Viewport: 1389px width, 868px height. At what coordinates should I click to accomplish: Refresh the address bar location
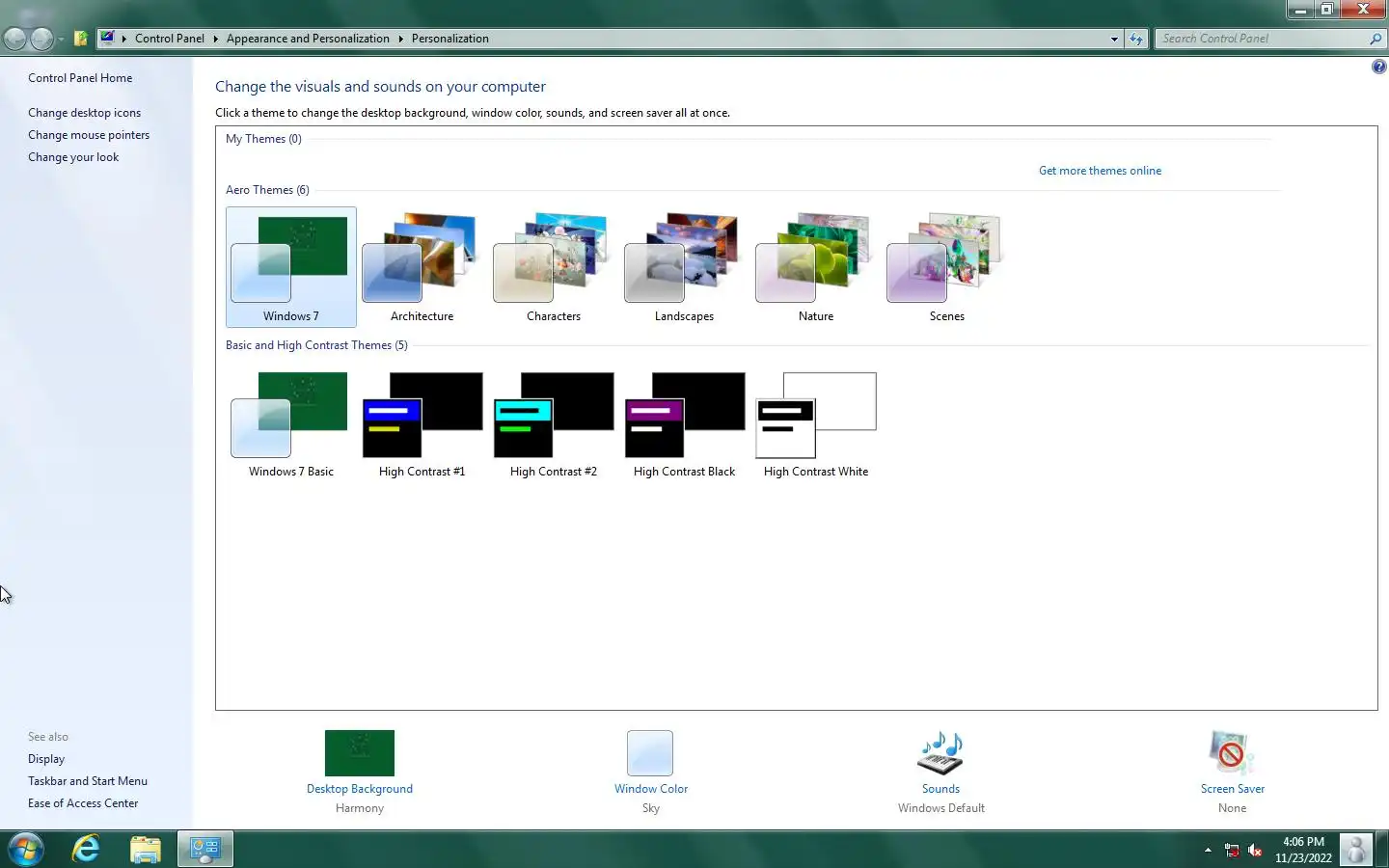(1136, 39)
